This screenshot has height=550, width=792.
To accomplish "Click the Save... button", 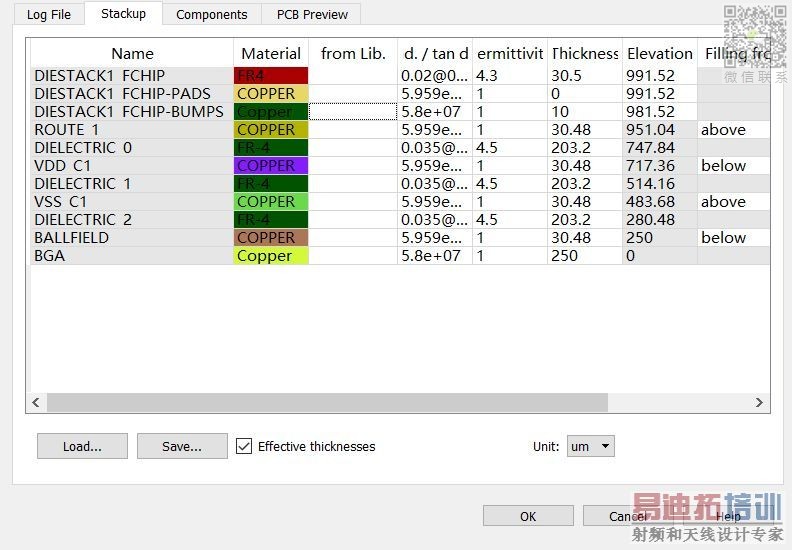I will [x=182, y=446].
